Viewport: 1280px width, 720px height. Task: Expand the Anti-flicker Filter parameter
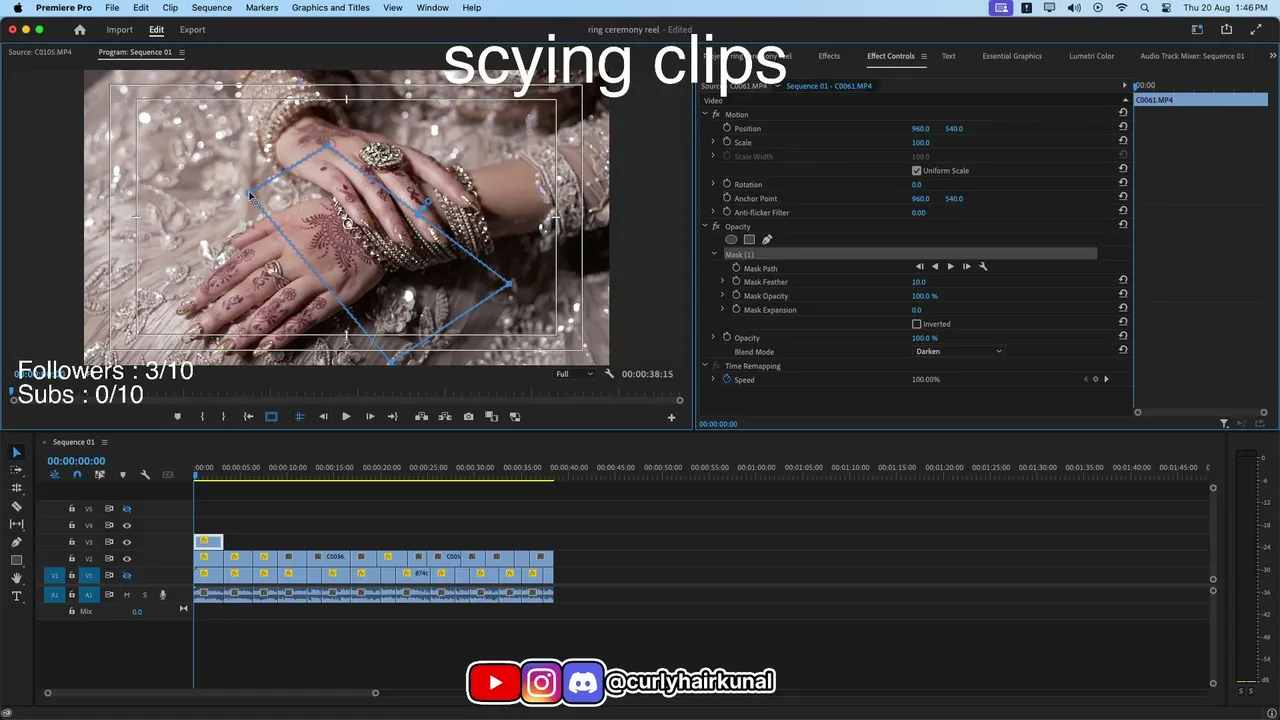pos(713,212)
